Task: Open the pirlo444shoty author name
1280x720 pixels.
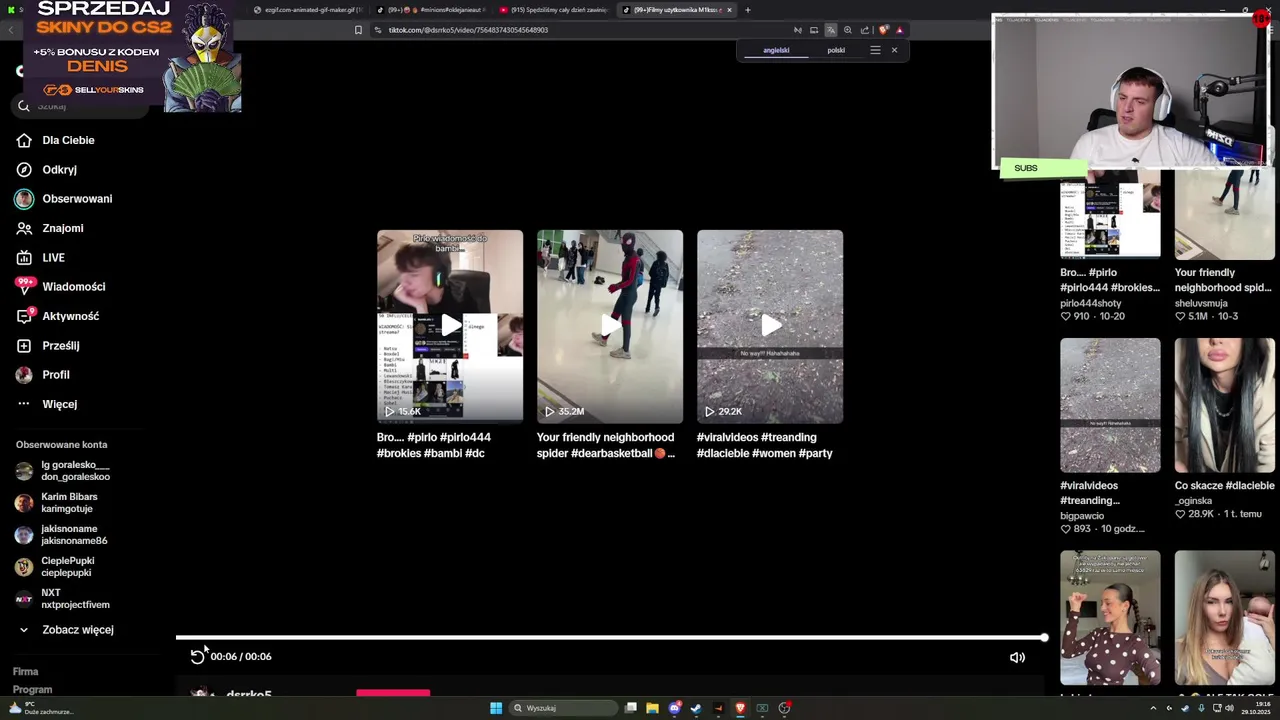Action: (1091, 303)
